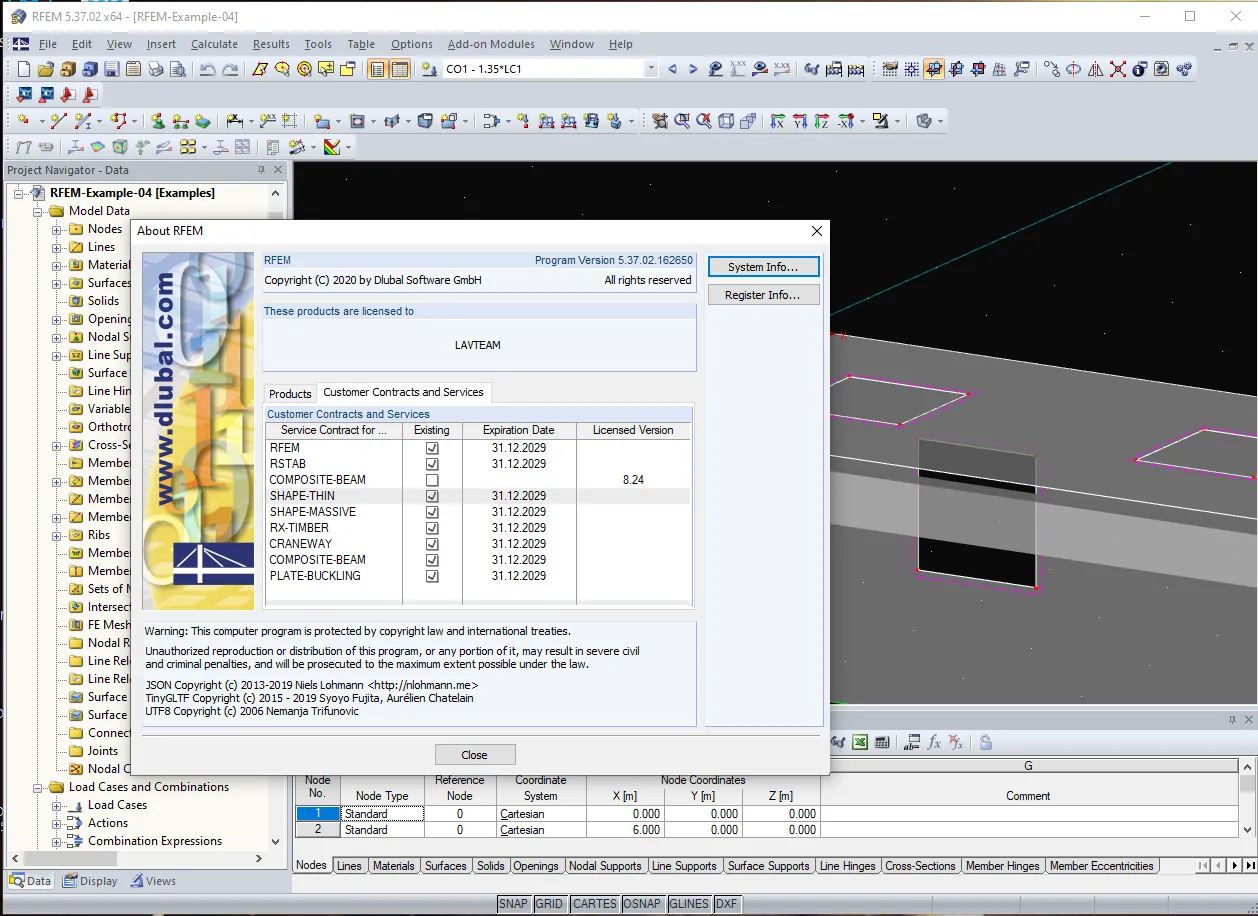Toggle the Existing checkbox for RFEM

[432, 448]
